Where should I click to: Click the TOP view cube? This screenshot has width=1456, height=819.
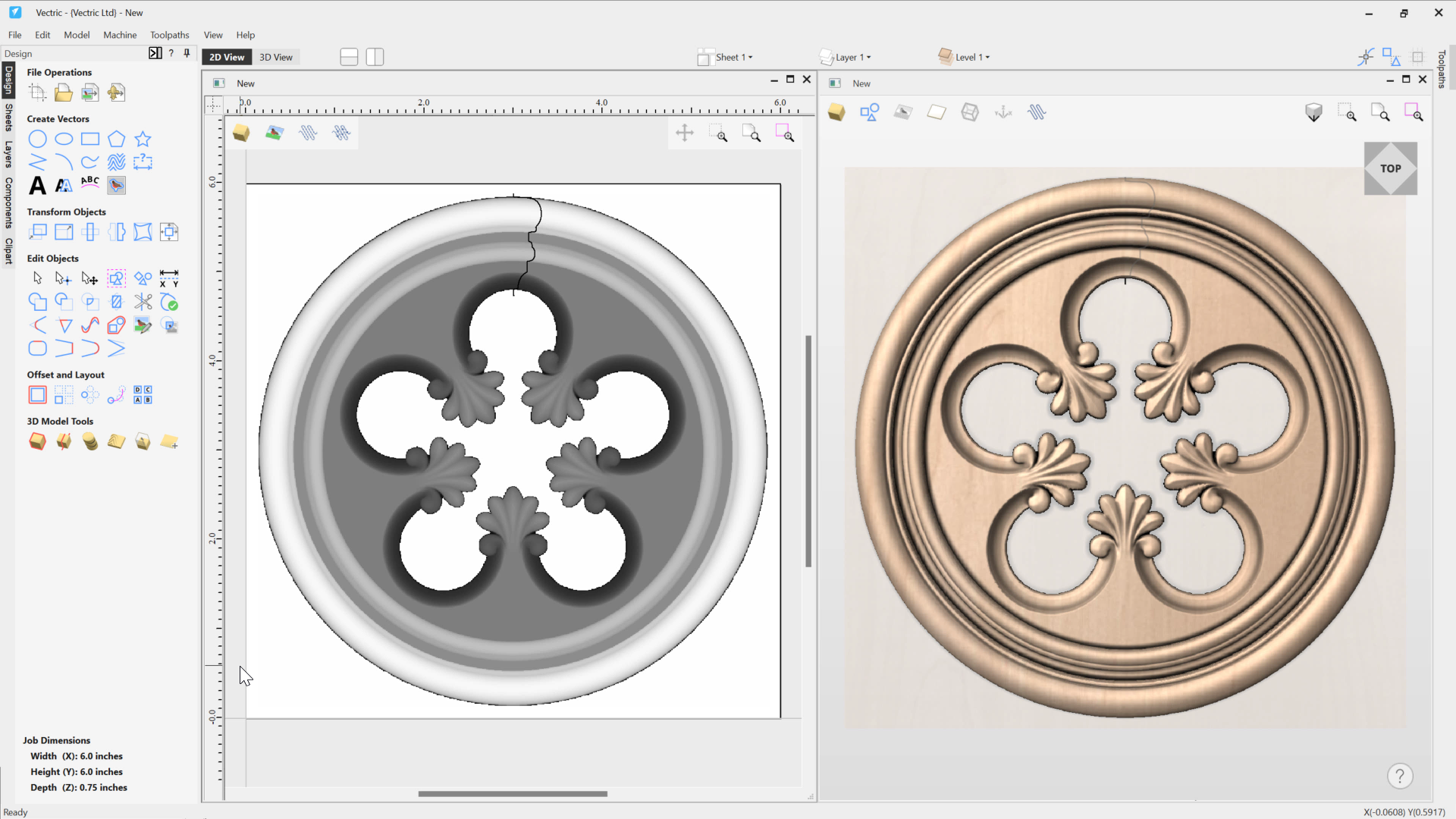point(1390,168)
